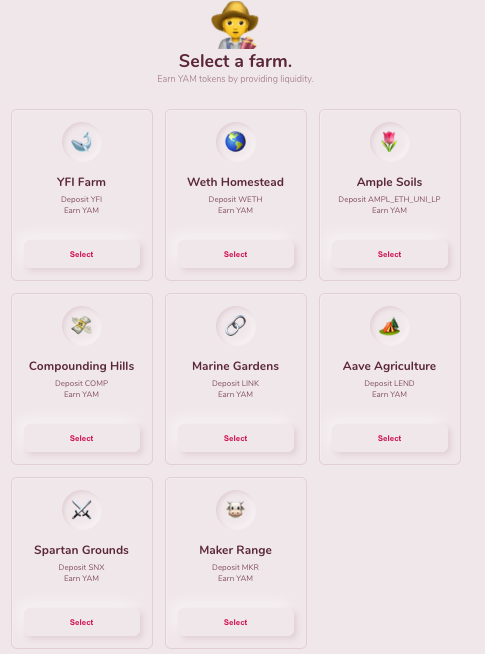Click the tulip icon on Ample Soils
Image resolution: width=485 pixels, height=654 pixels.
(x=390, y=142)
